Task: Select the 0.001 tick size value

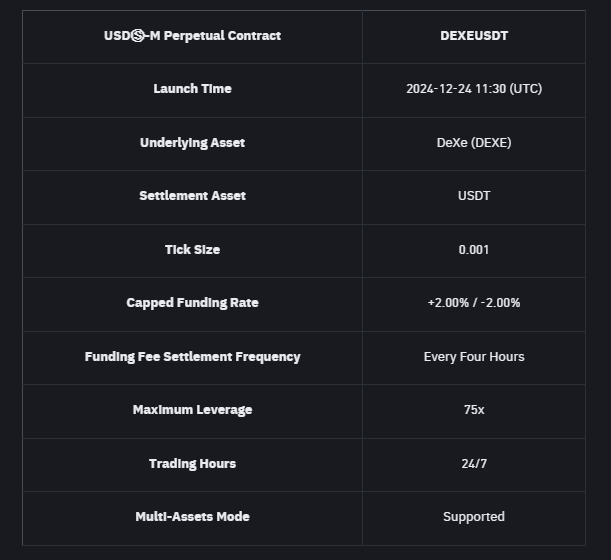Action: [x=474, y=250]
